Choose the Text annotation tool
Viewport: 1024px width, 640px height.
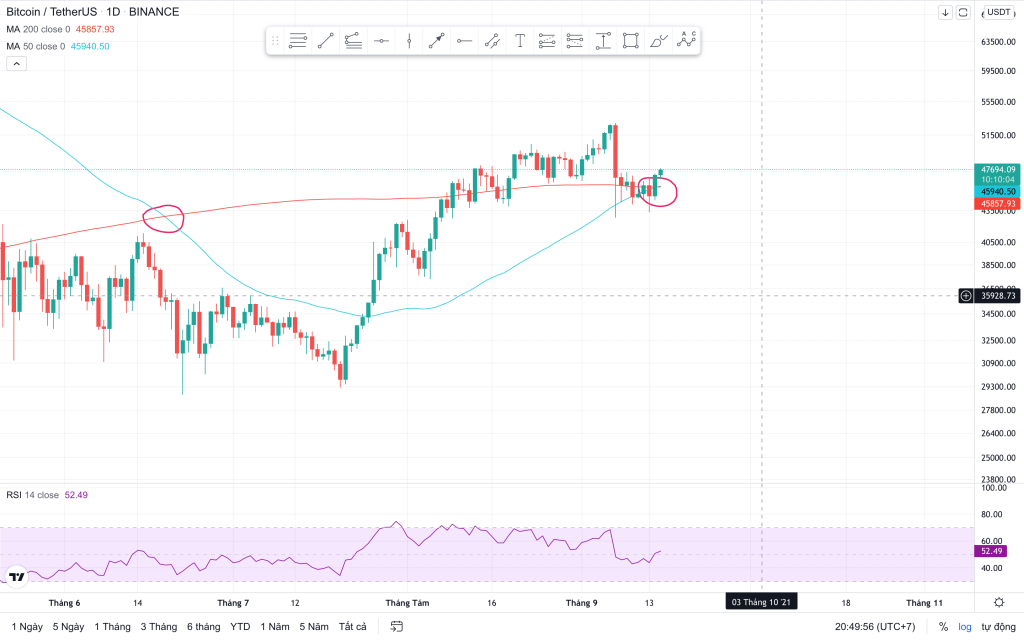pyautogui.click(x=520, y=41)
